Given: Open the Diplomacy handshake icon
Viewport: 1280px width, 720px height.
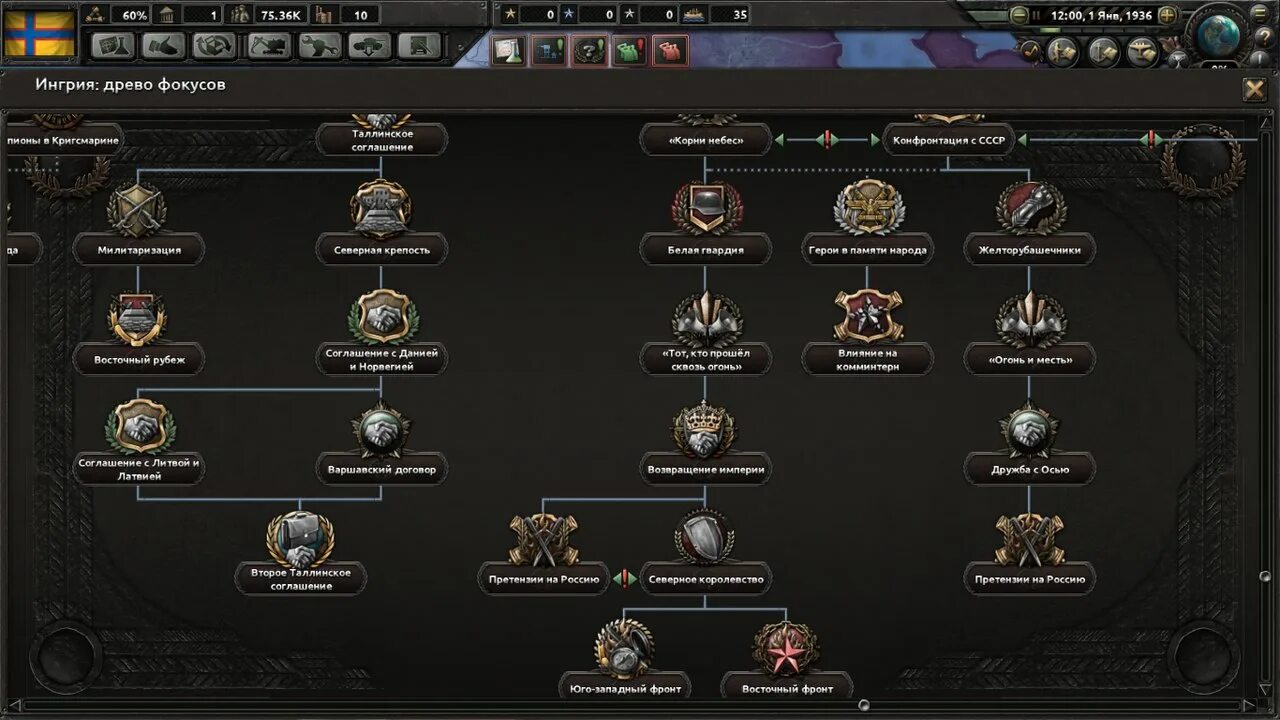Looking at the screenshot, I should coord(164,46).
